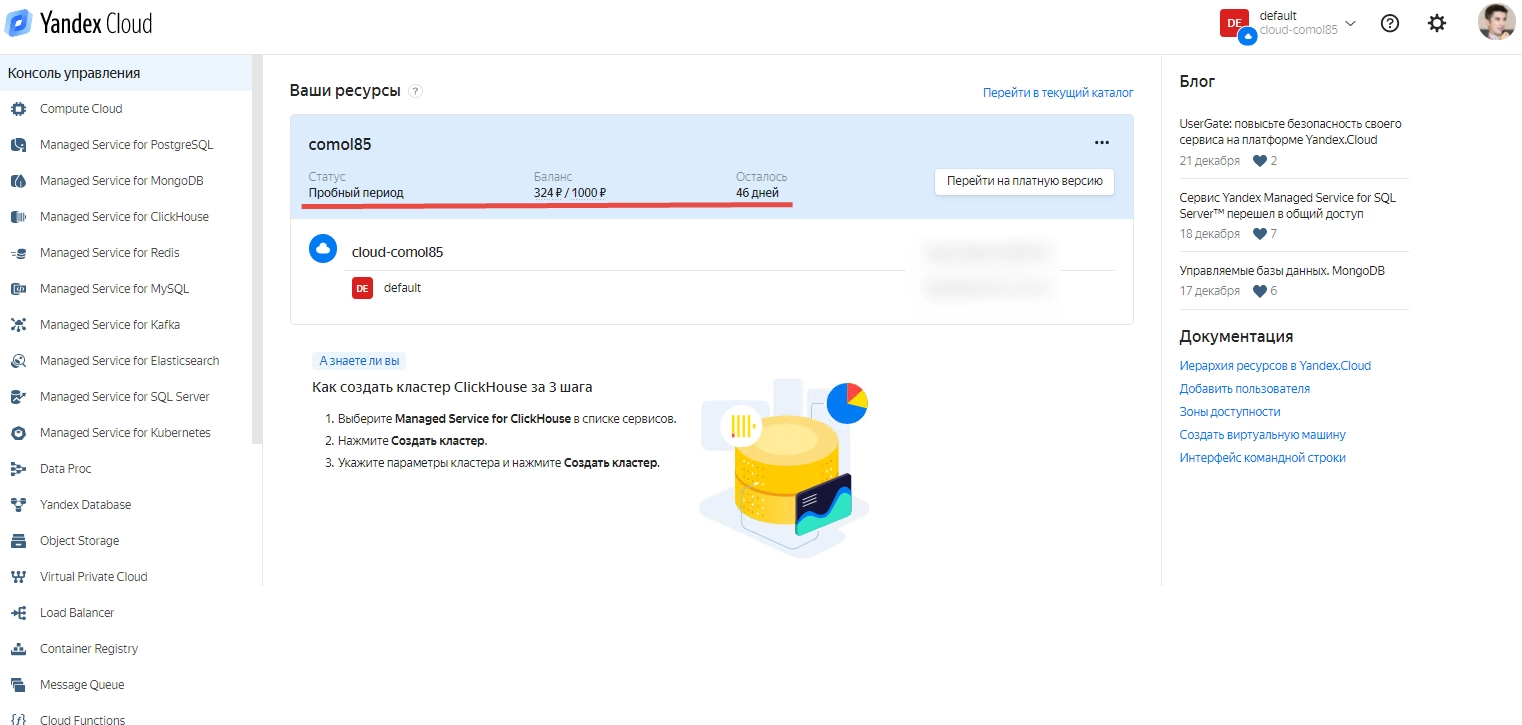Screen dimensions: 1522x725
Task: Open Управляемые базы данных. MongoDB blog post
Action: tap(1282, 271)
